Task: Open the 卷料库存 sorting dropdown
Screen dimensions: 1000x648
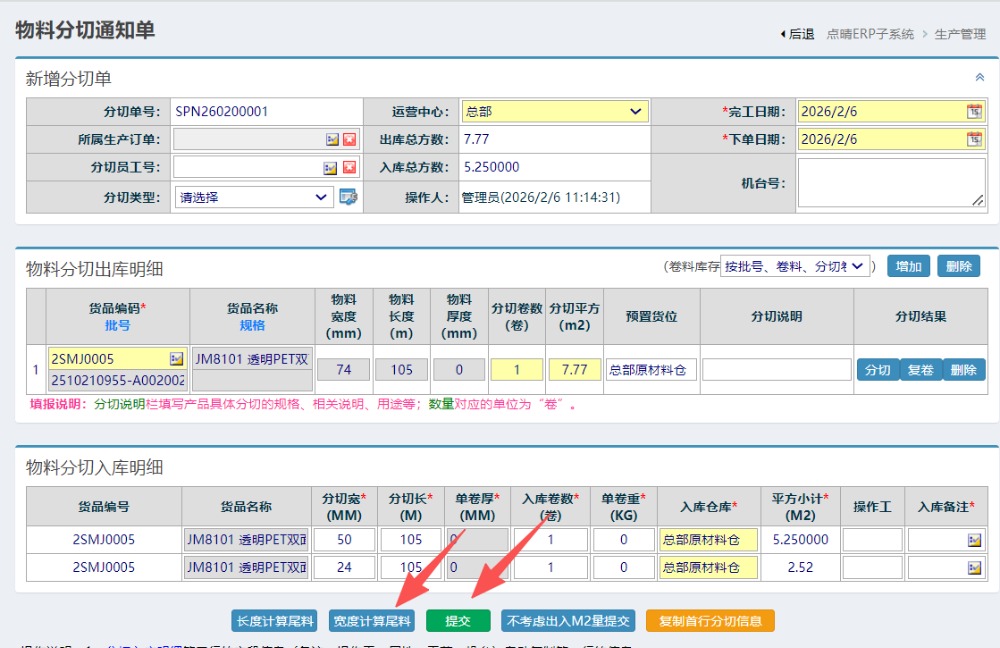Action: (x=795, y=266)
